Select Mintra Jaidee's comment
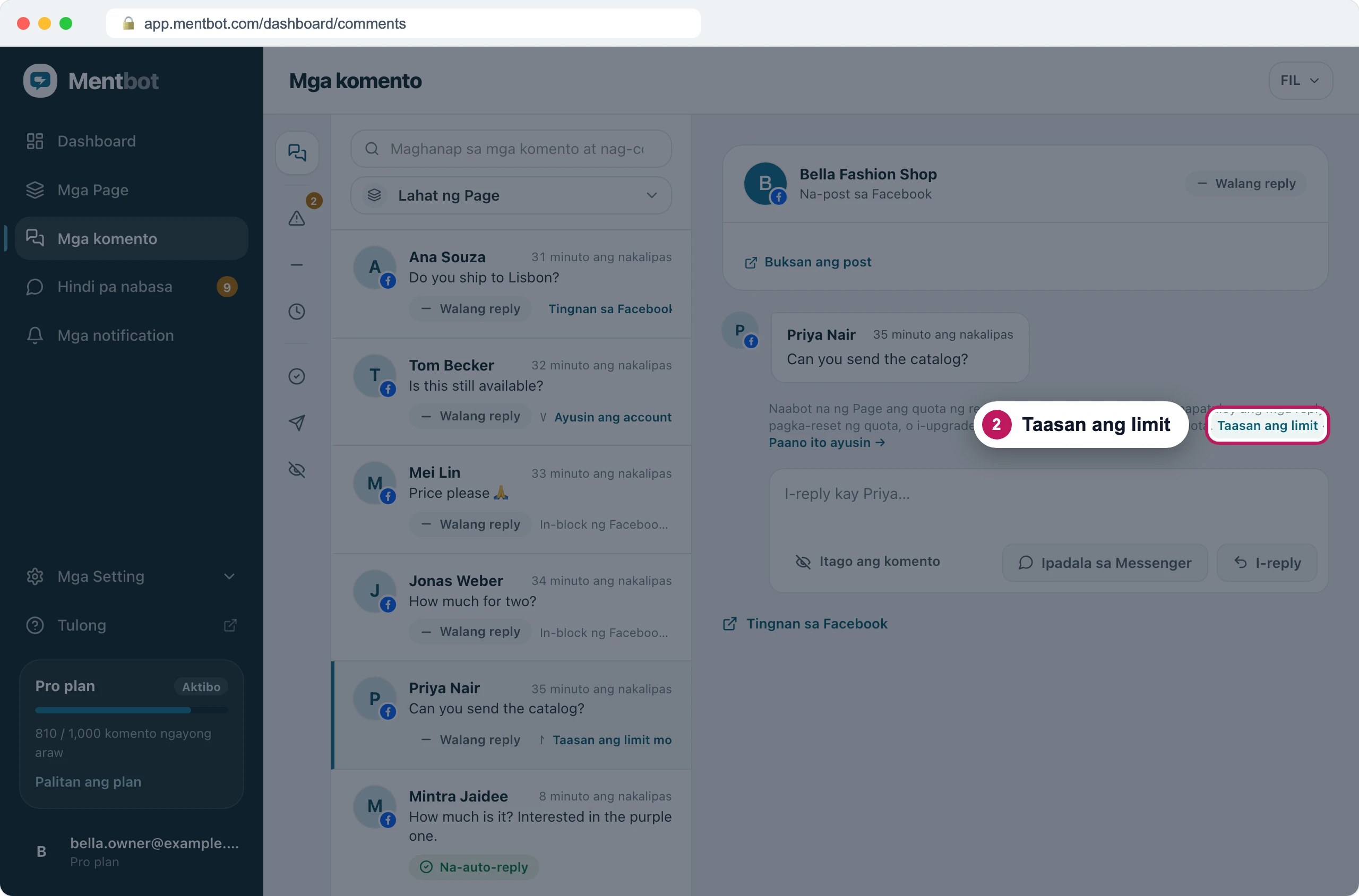Viewport: 1359px width, 896px height. [x=511, y=832]
